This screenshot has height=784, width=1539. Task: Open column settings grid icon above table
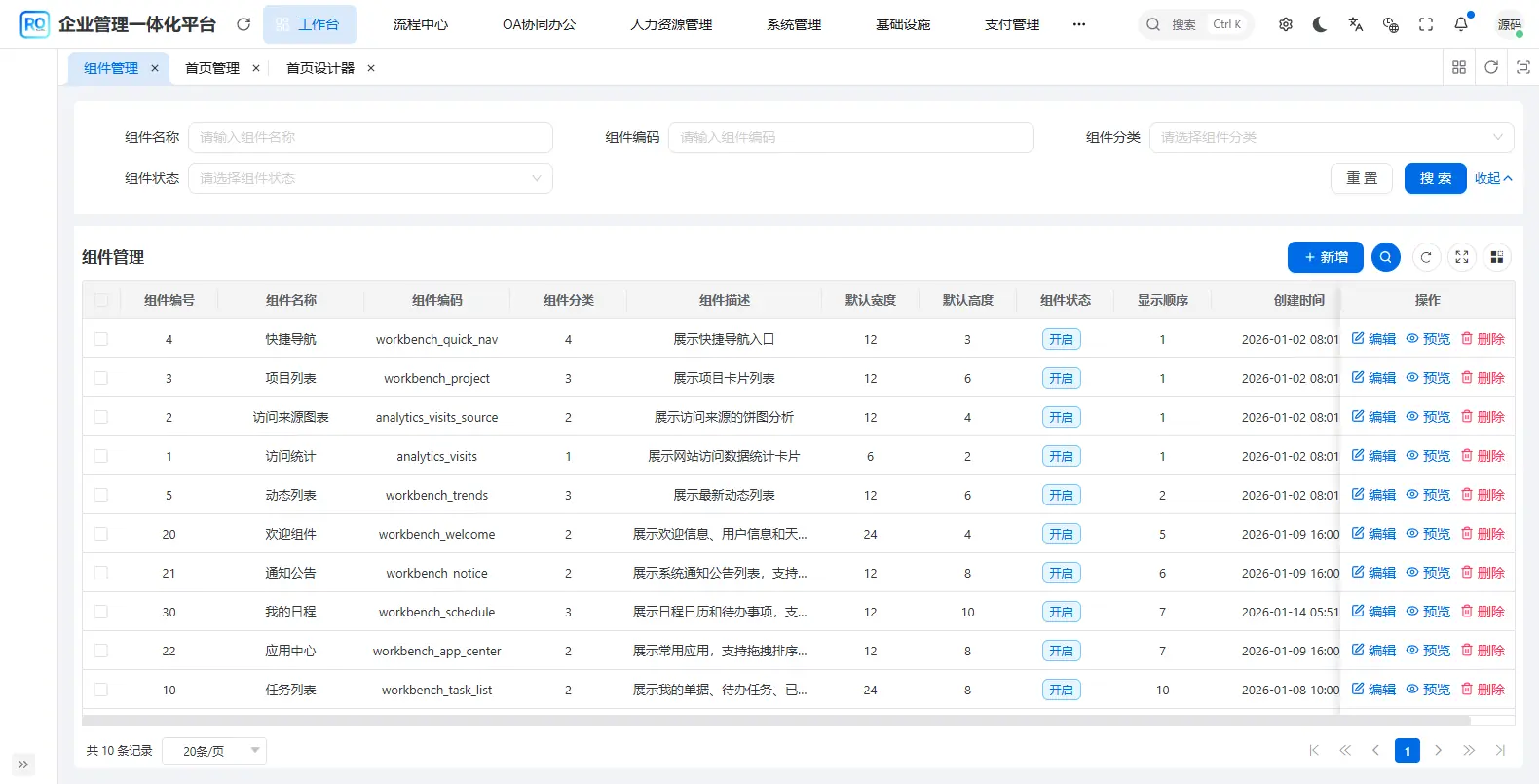(x=1497, y=257)
